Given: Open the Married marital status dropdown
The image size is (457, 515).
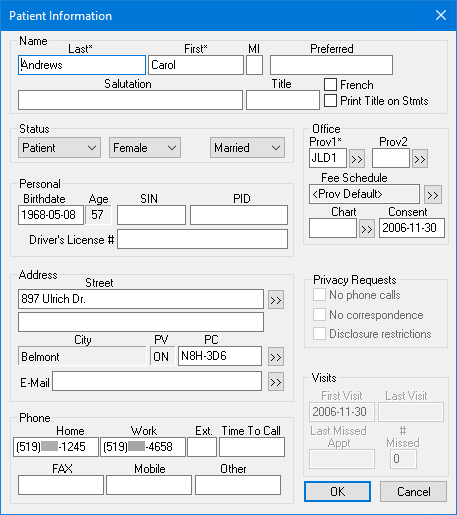Looking at the screenshot, I should coord(247,148).
